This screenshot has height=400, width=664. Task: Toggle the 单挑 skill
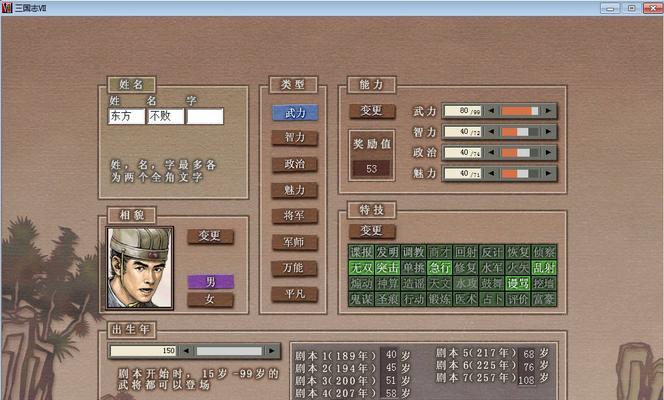click(x=413, y=268)
